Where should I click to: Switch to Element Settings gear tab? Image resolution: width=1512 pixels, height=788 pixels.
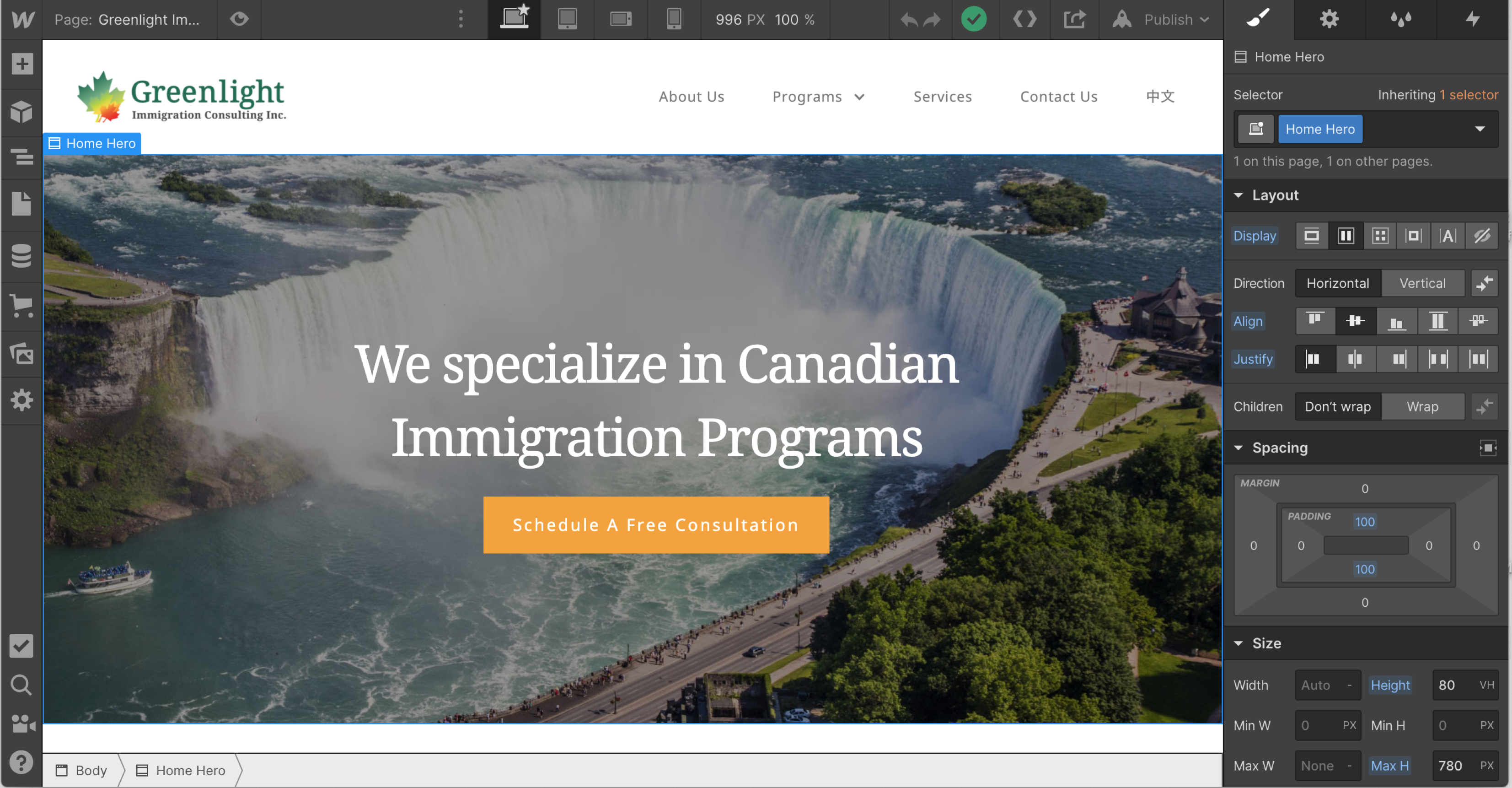click(1330, 19)
